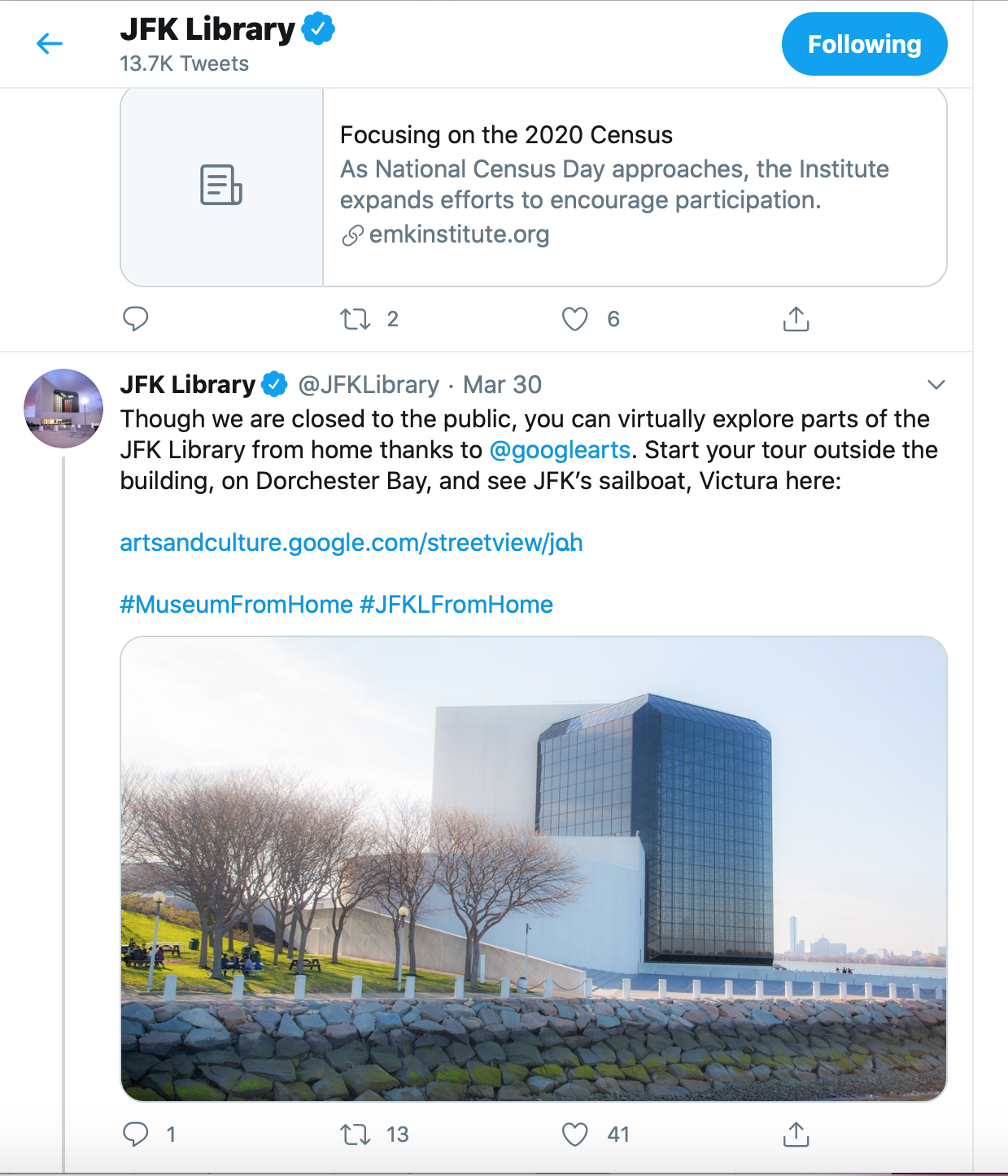The image size is (1008, 1176).
Task: Reply to the 2020 Census tweet
Action: coord(135,319)
